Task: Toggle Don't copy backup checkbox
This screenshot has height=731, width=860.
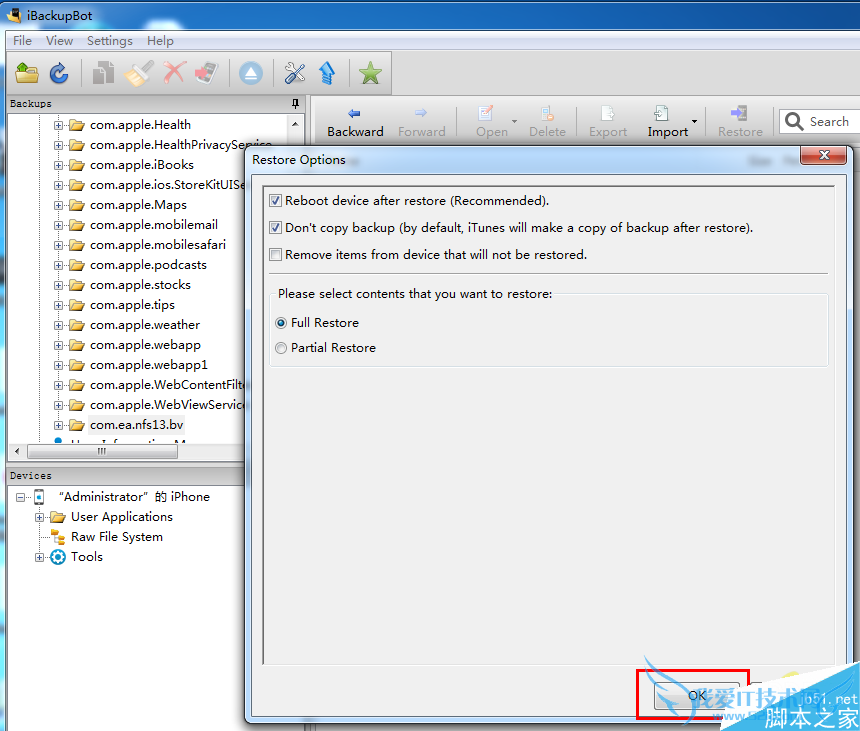Action: (275, 228)
